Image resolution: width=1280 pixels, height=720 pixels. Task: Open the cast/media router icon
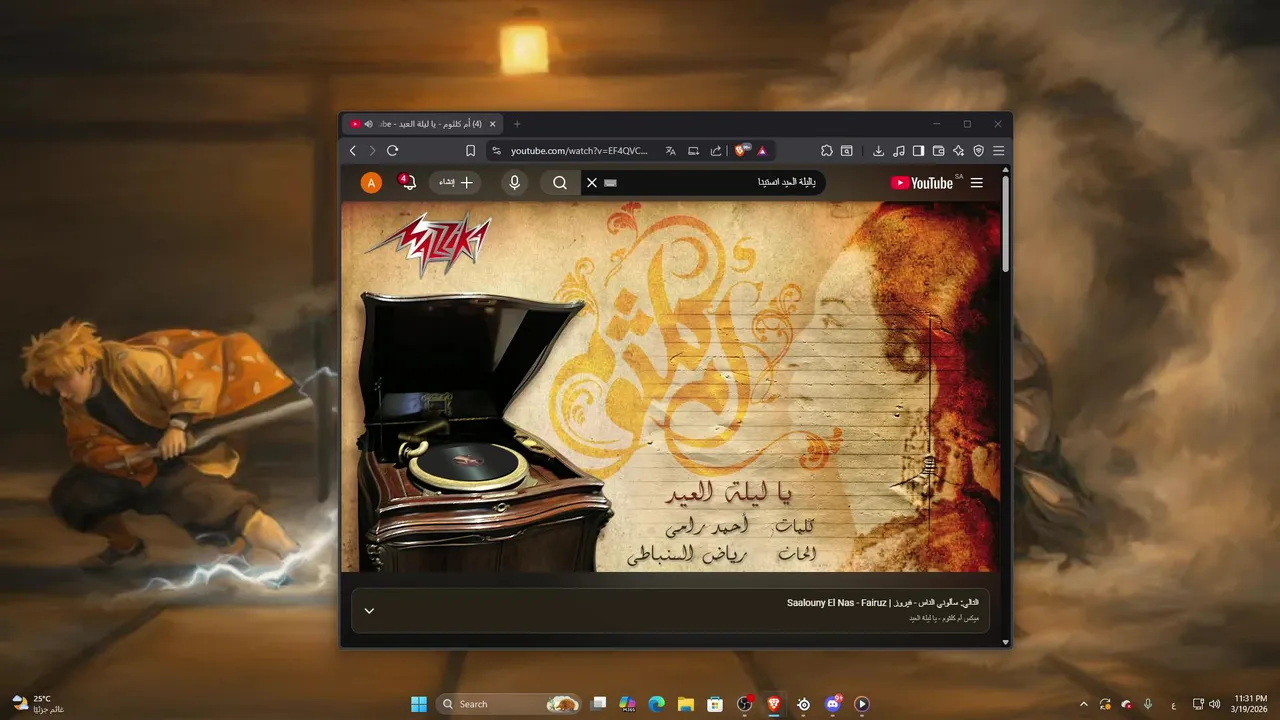coord(693,151)
